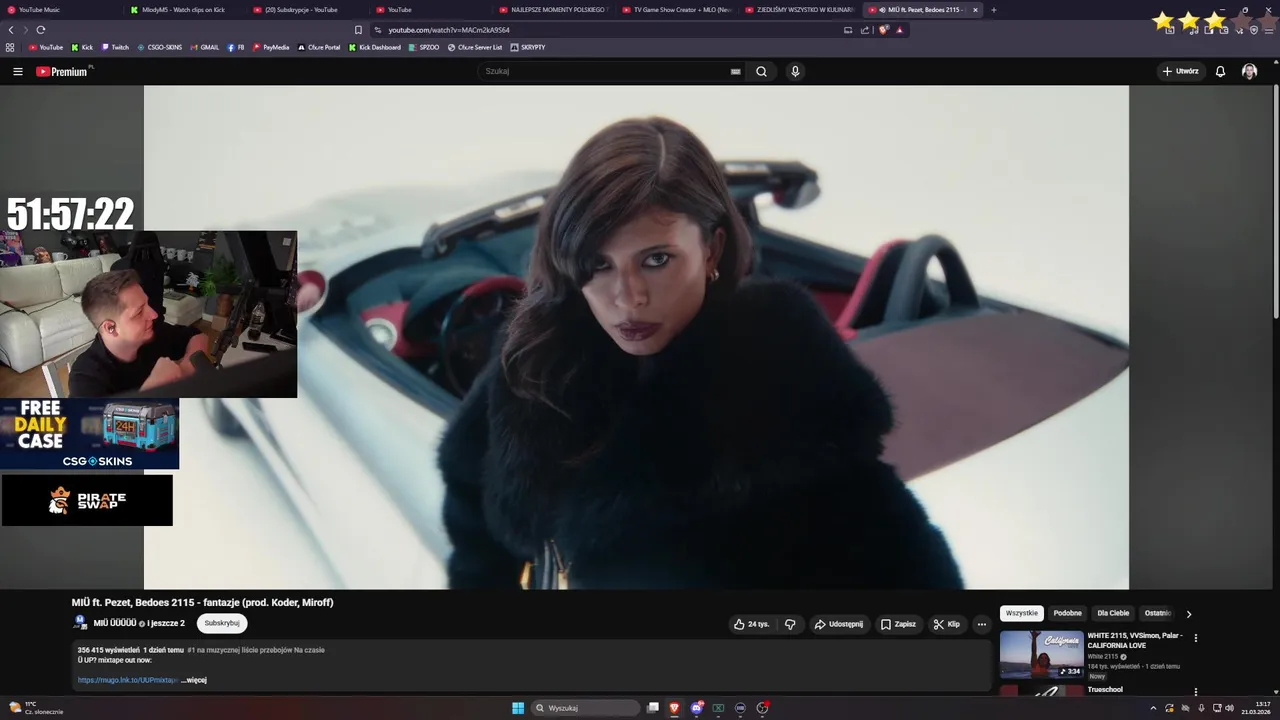The width and height of the screenshot is (1280, 720).
Task: Open YouTube notifications bell
Action: 1220,71
